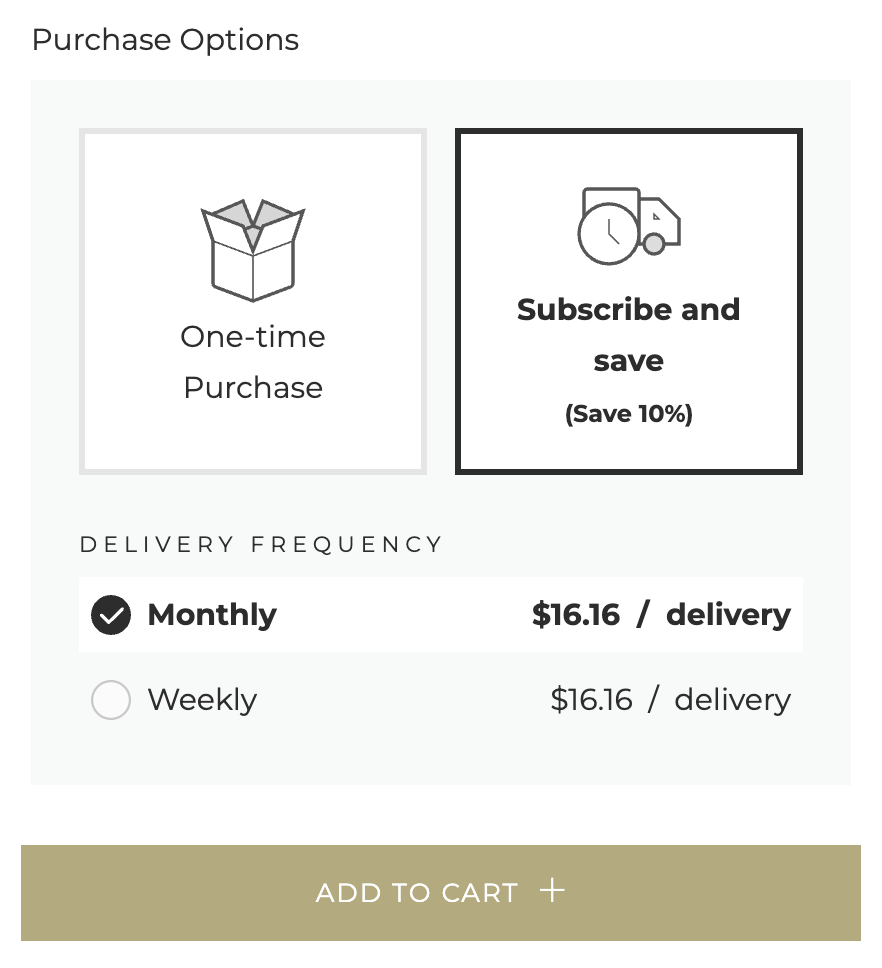This screenshot has height=968, width=882.
Task: Click the (Save 10%) label
Action: (x=628, y=414)
